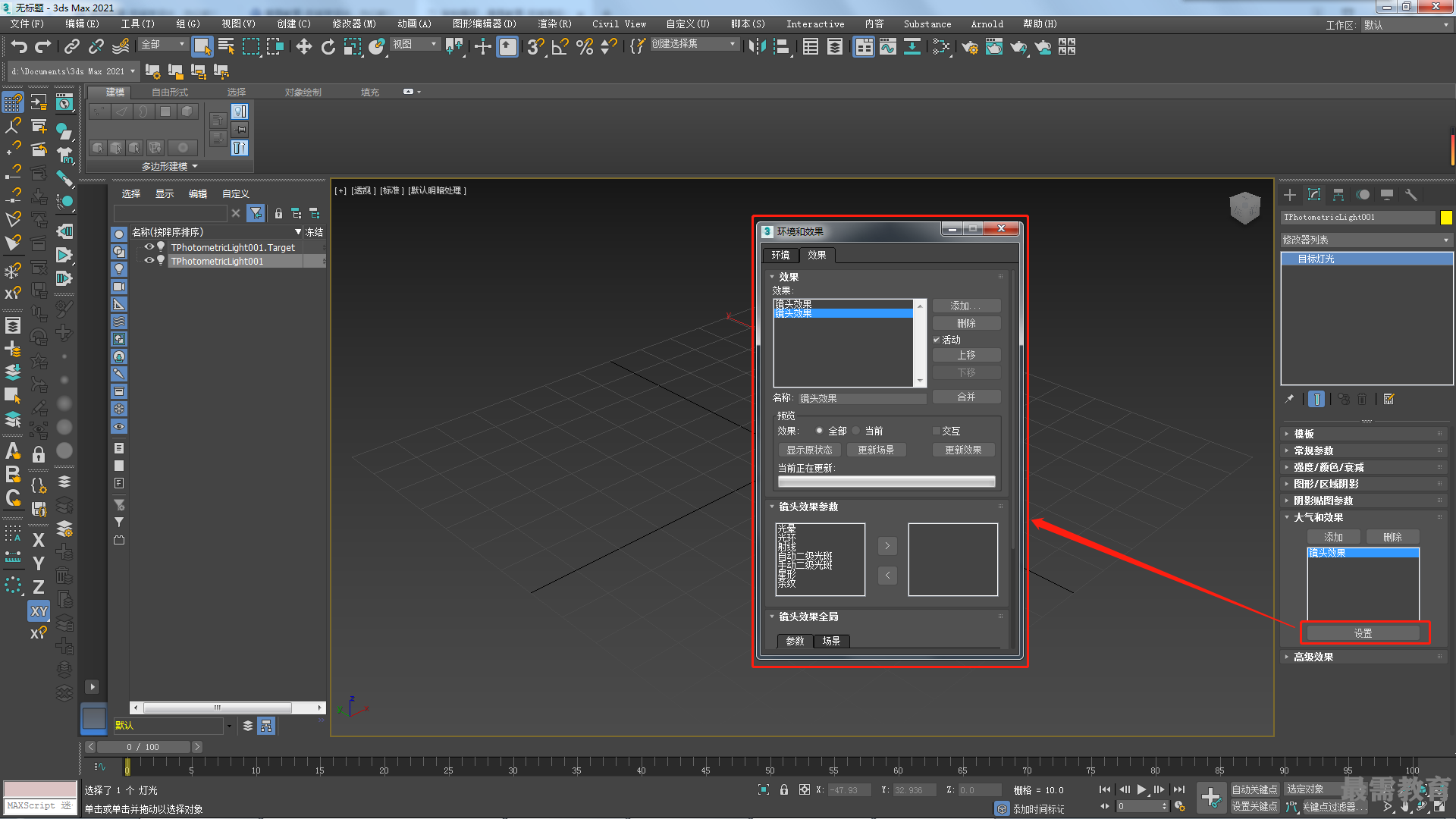Click the Redo arrow in main toolbar
The image size is (1456, 819).
[43, 47]
